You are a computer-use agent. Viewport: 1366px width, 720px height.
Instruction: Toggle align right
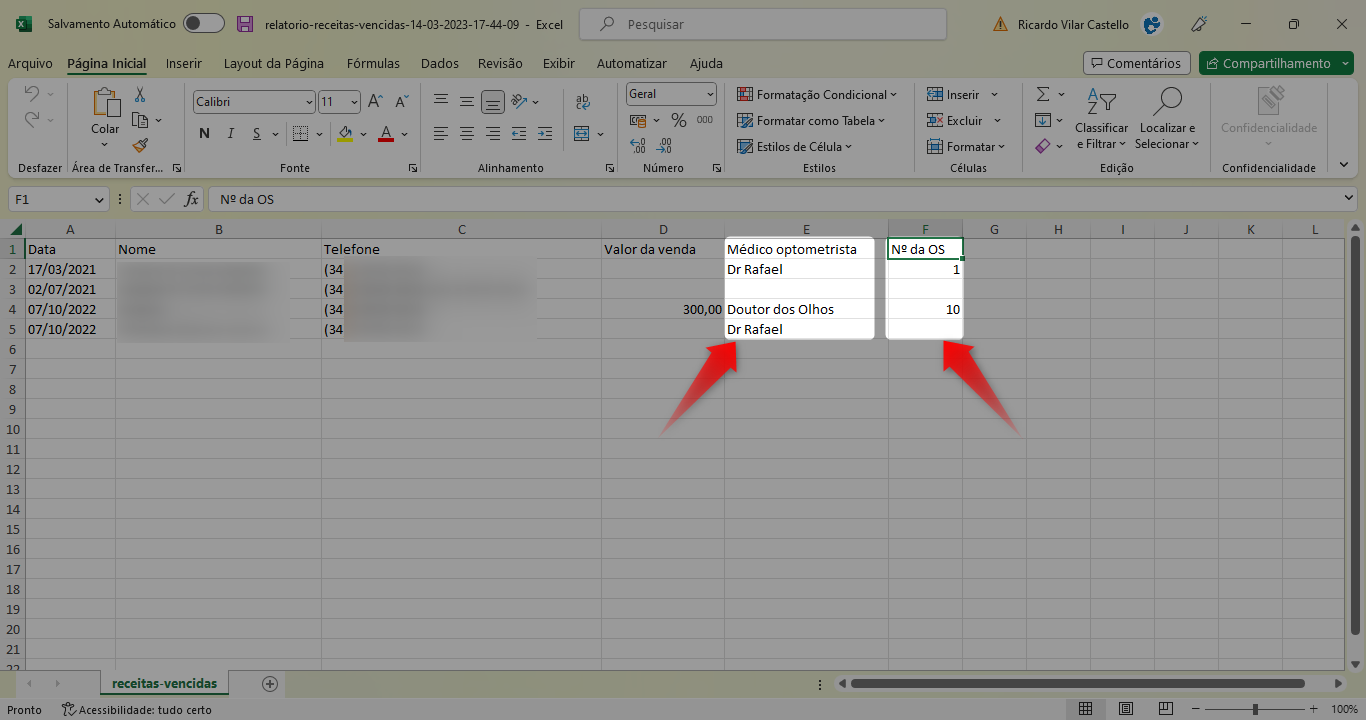coord(492,134)
